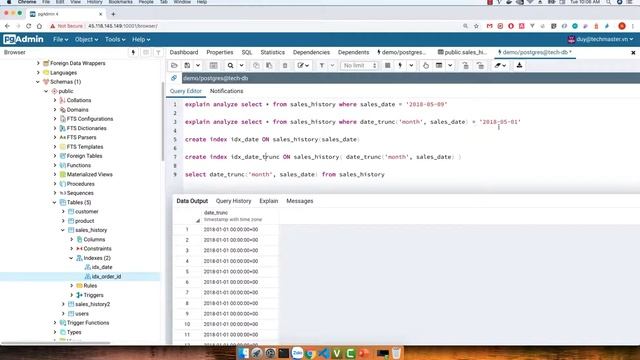Open the Save options dropdown arrow
Screen dimensions: 640x360
click(198, 65)
